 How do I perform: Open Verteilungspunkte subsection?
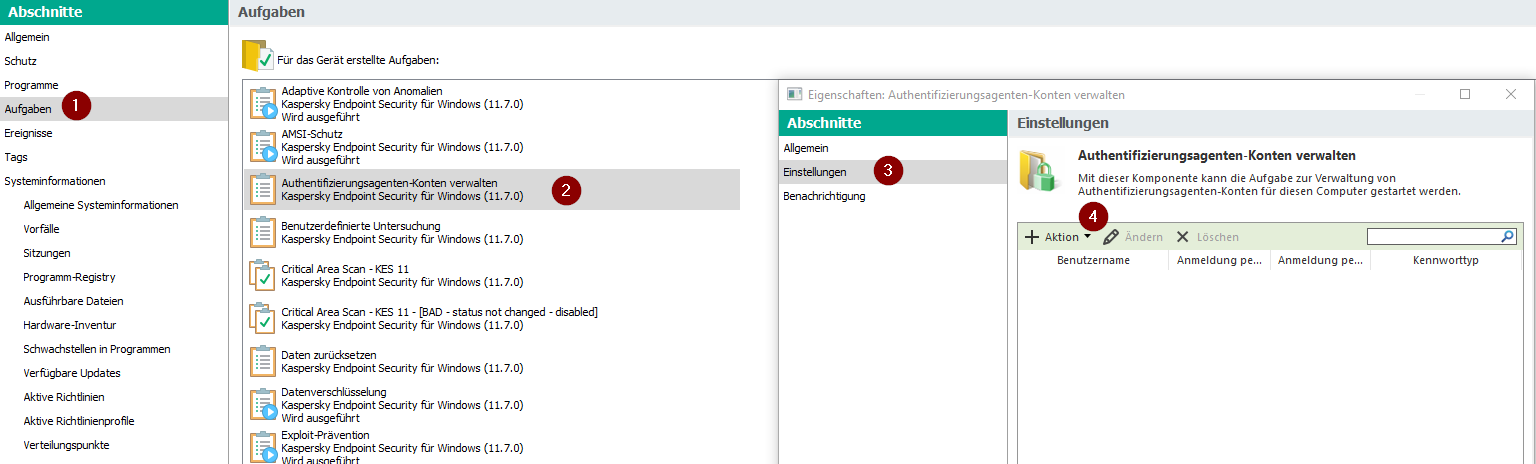pos(66,445)
